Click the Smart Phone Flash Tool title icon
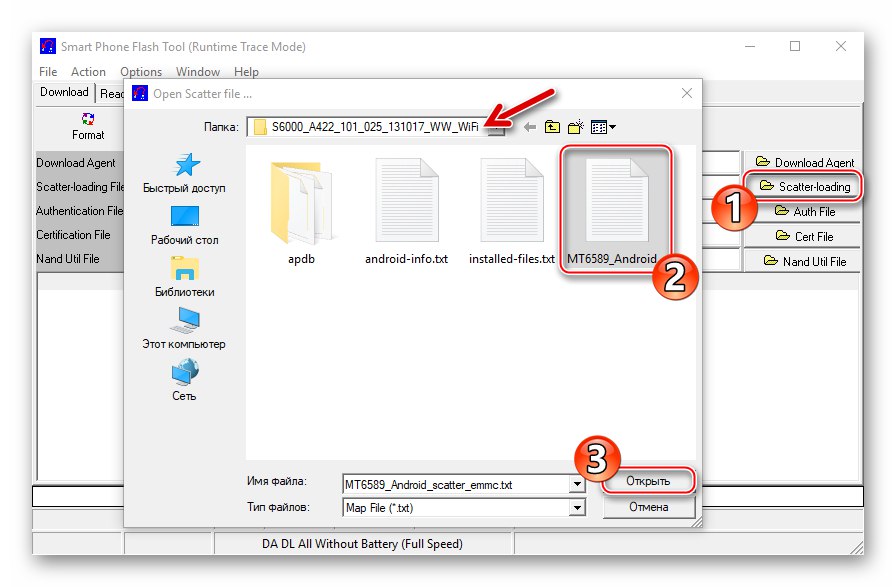 click(48, 46)
